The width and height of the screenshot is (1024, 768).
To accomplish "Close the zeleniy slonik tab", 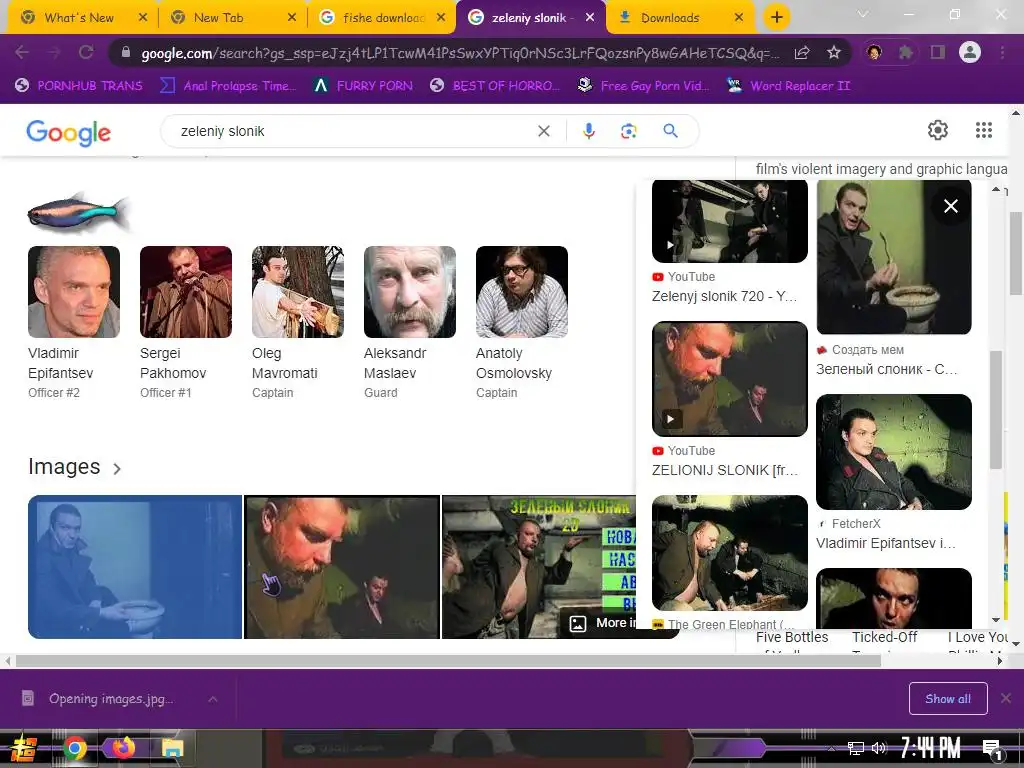I will pyautogui.click(x=590, y=18).
